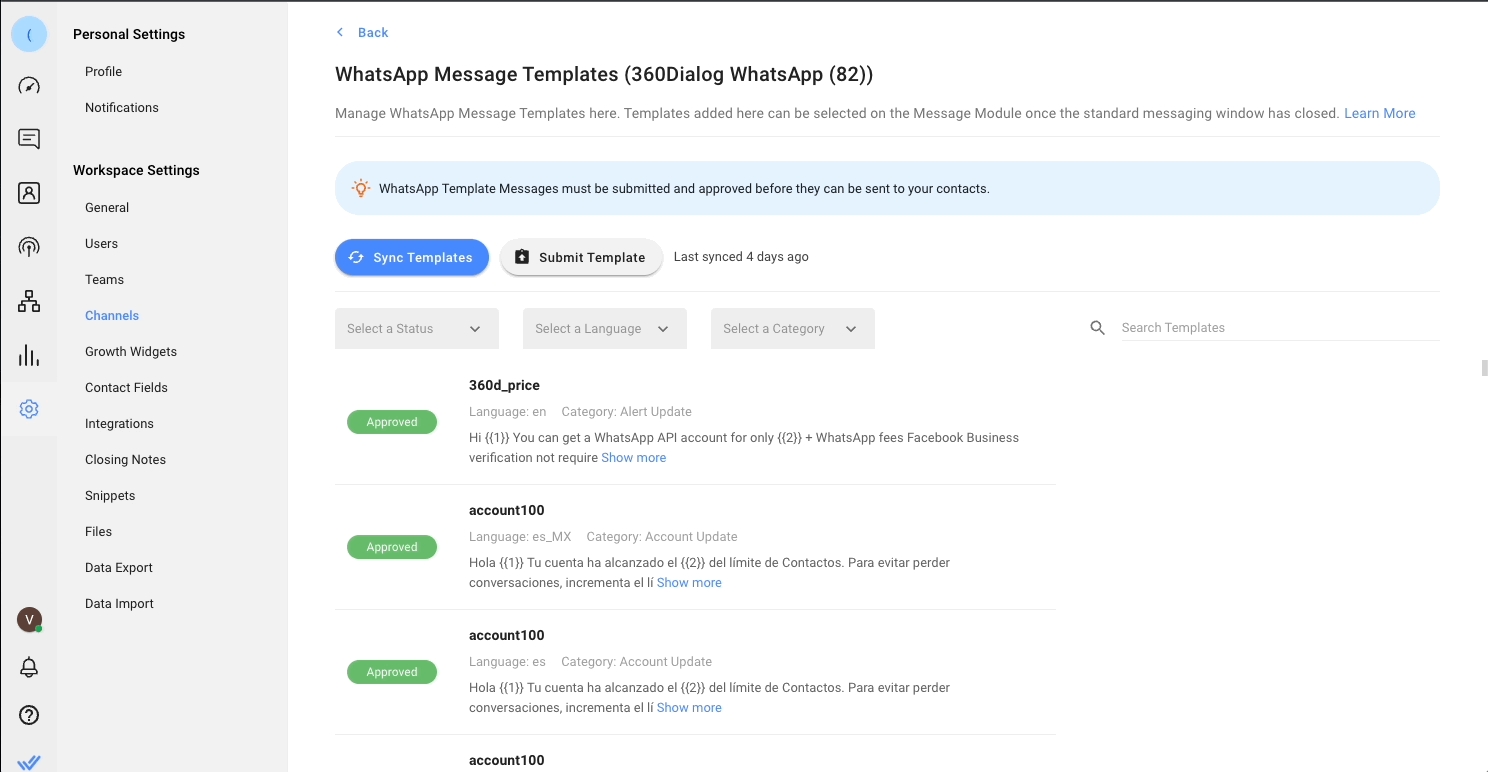1488x772 pixels.
Task: Open the Profile settings page
Action: point(103,72)
